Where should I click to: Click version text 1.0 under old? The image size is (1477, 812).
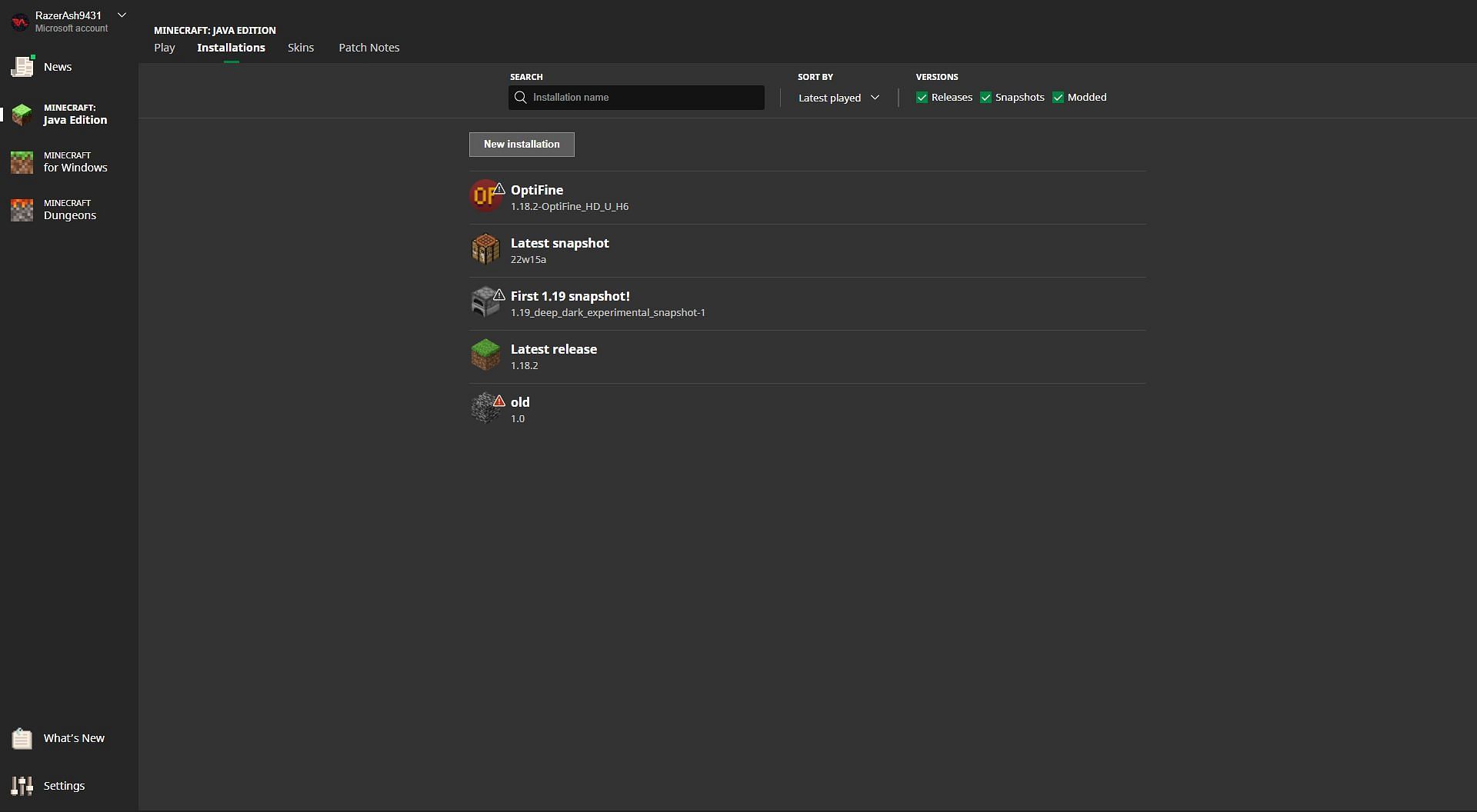(518, 419)
